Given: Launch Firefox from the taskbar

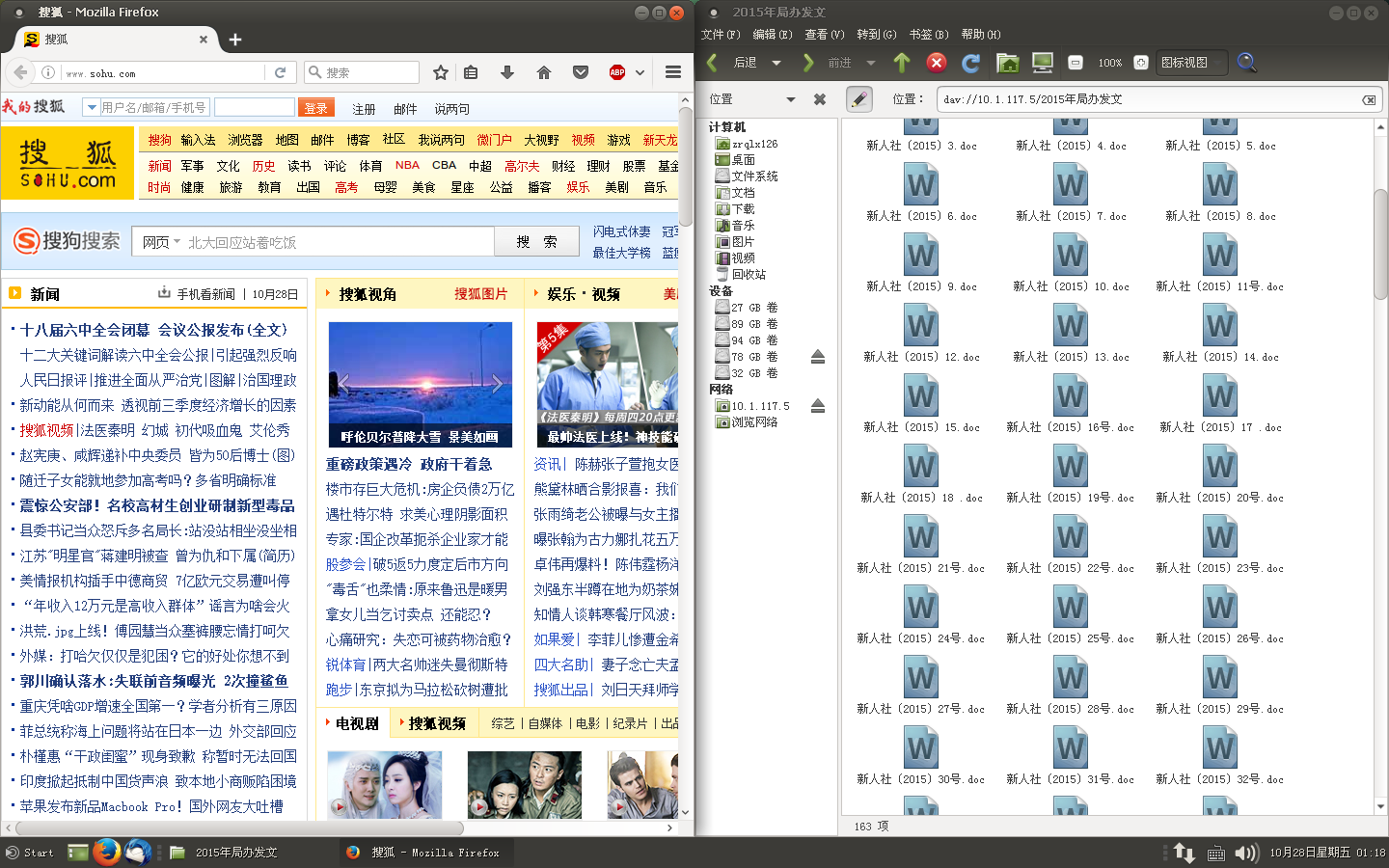Looking at the screenshot, I should 106,853.
